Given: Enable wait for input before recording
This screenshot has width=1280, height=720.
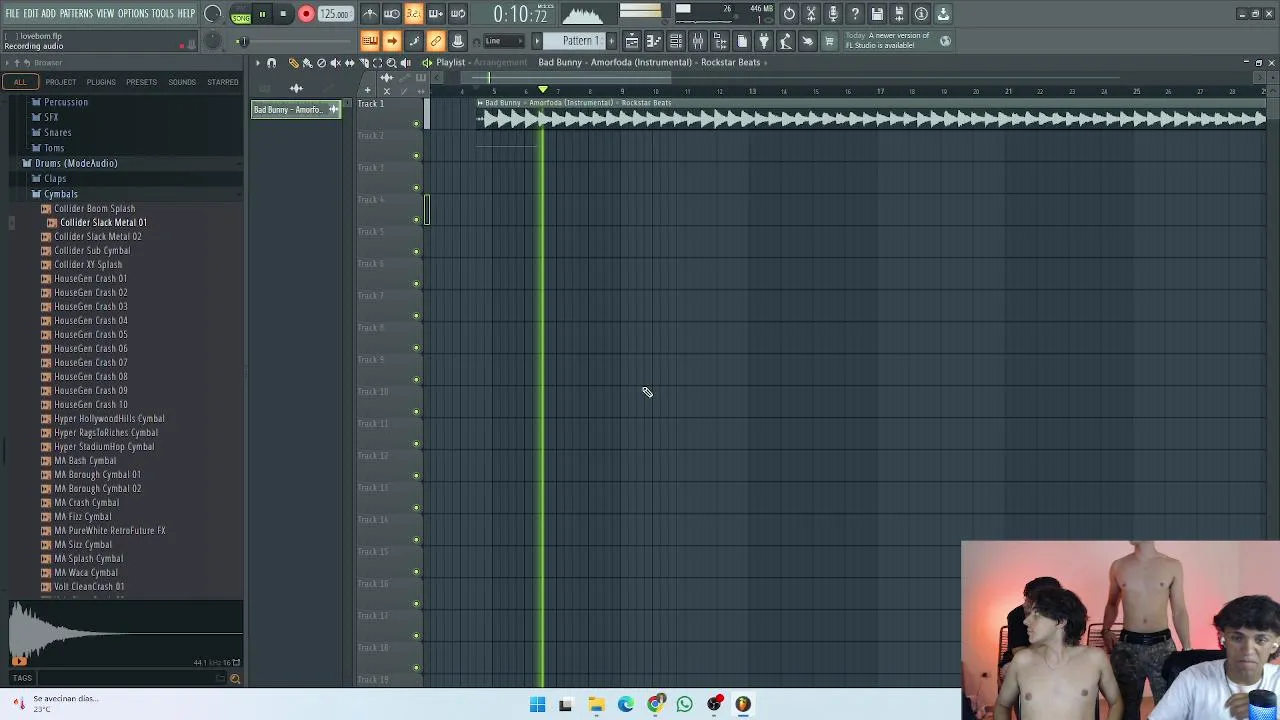Looking at the screenshot, I should point(392,14).
